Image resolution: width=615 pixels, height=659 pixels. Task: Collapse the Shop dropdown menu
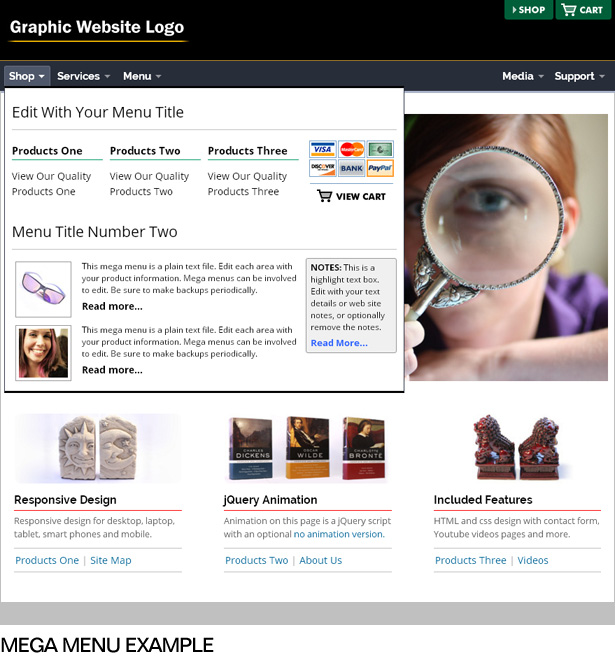point(27,76)
